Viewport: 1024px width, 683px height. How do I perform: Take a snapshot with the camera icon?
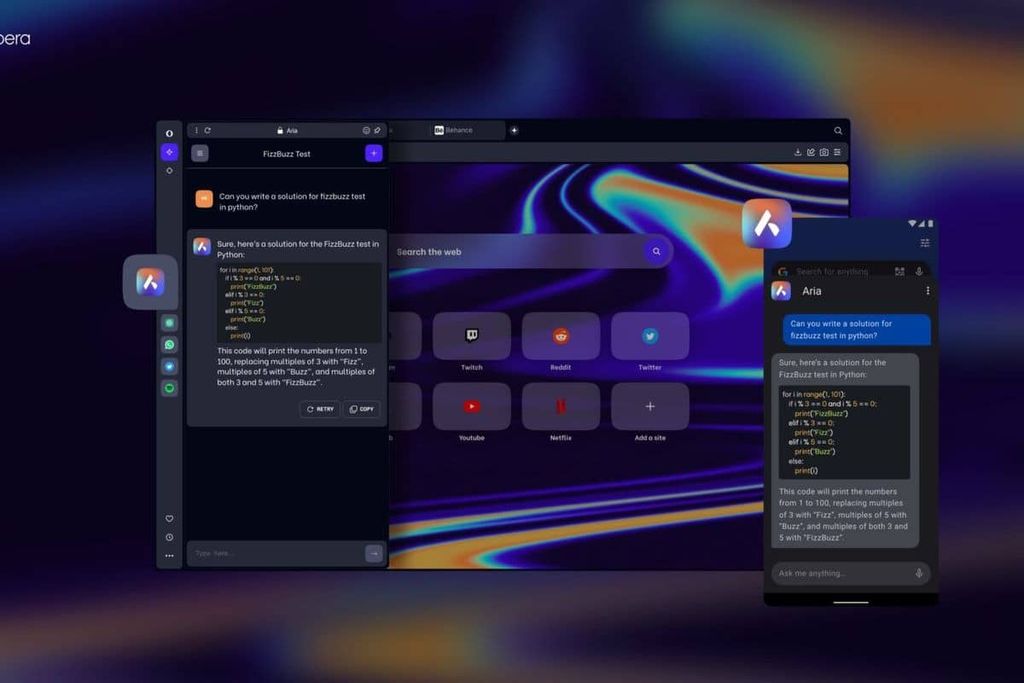[x=824, y=152]
